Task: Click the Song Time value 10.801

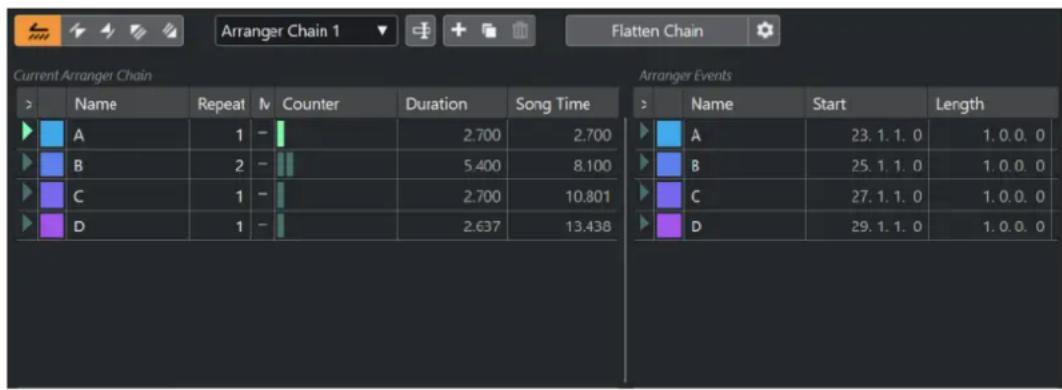Action: click(588, 196)
